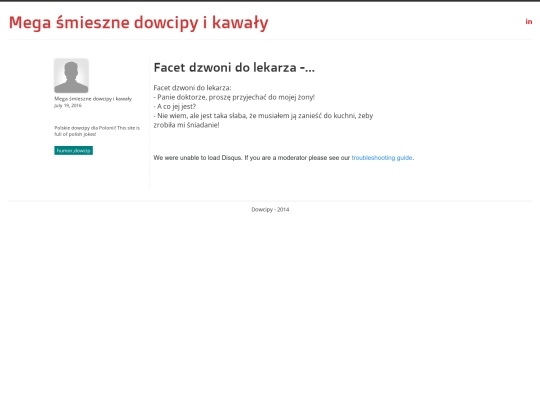This screenshot has height=405, width=540.
Task: Click the line 'zrobiła mi śniadanie!'
Action: (186, 125)
